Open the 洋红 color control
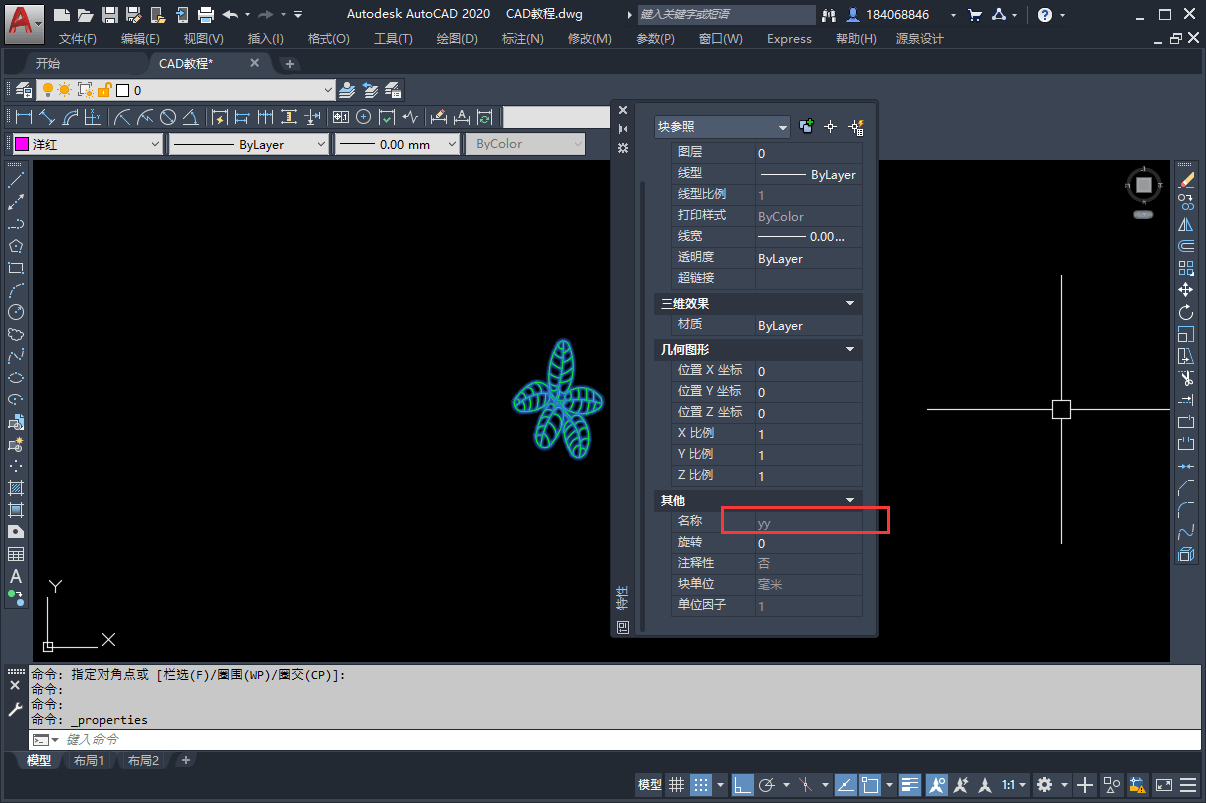The height and width of the screenshot is (803, 1206). (87, 144)
